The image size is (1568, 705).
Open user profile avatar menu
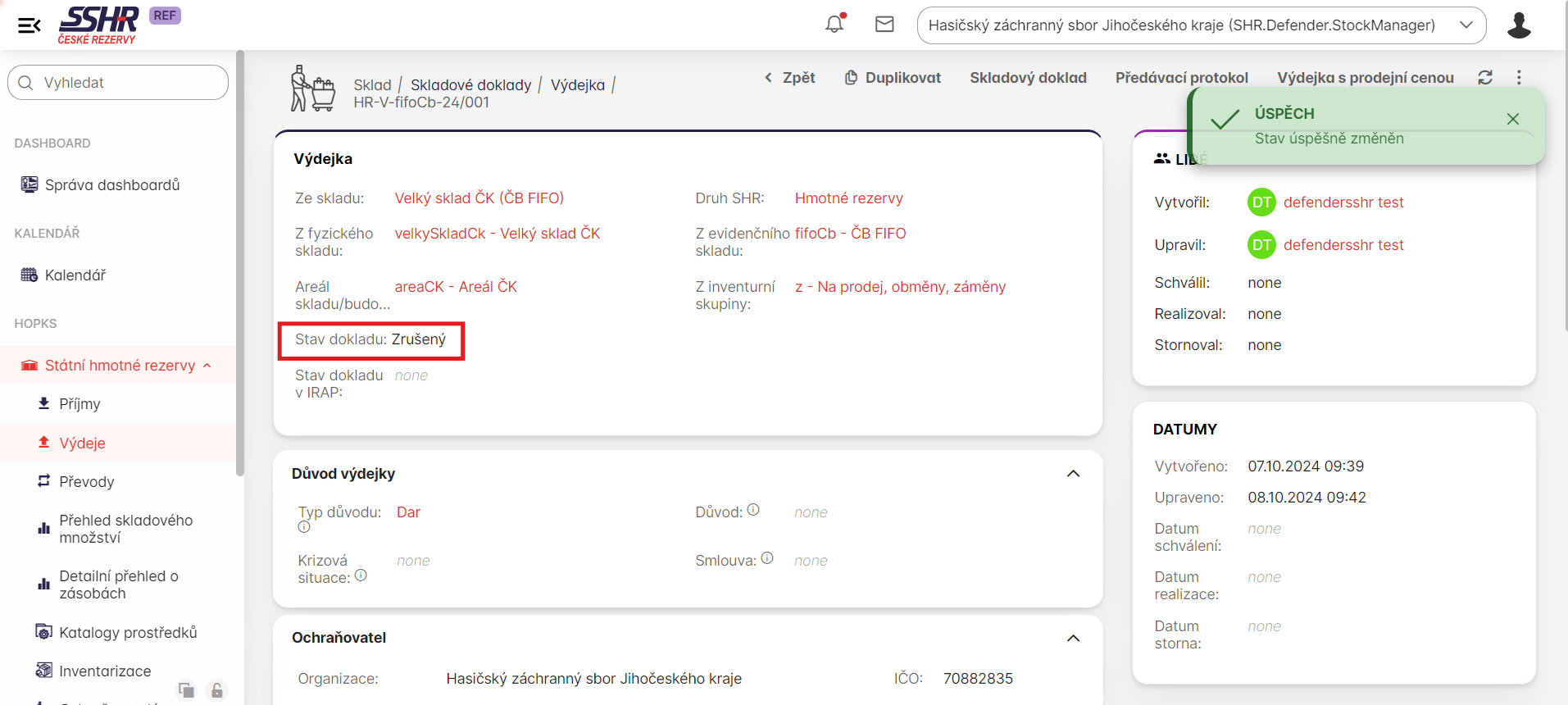(x=1518, y=25)
